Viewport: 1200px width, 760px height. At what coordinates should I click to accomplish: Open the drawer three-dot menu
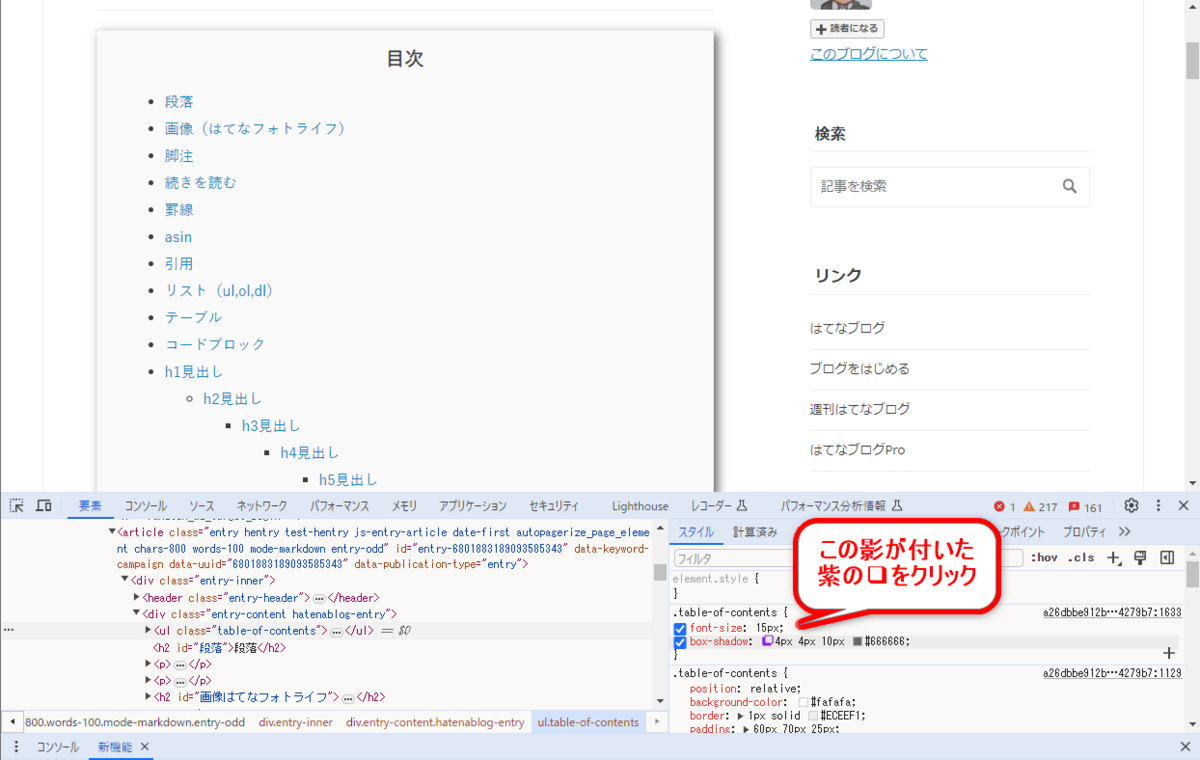16,747
